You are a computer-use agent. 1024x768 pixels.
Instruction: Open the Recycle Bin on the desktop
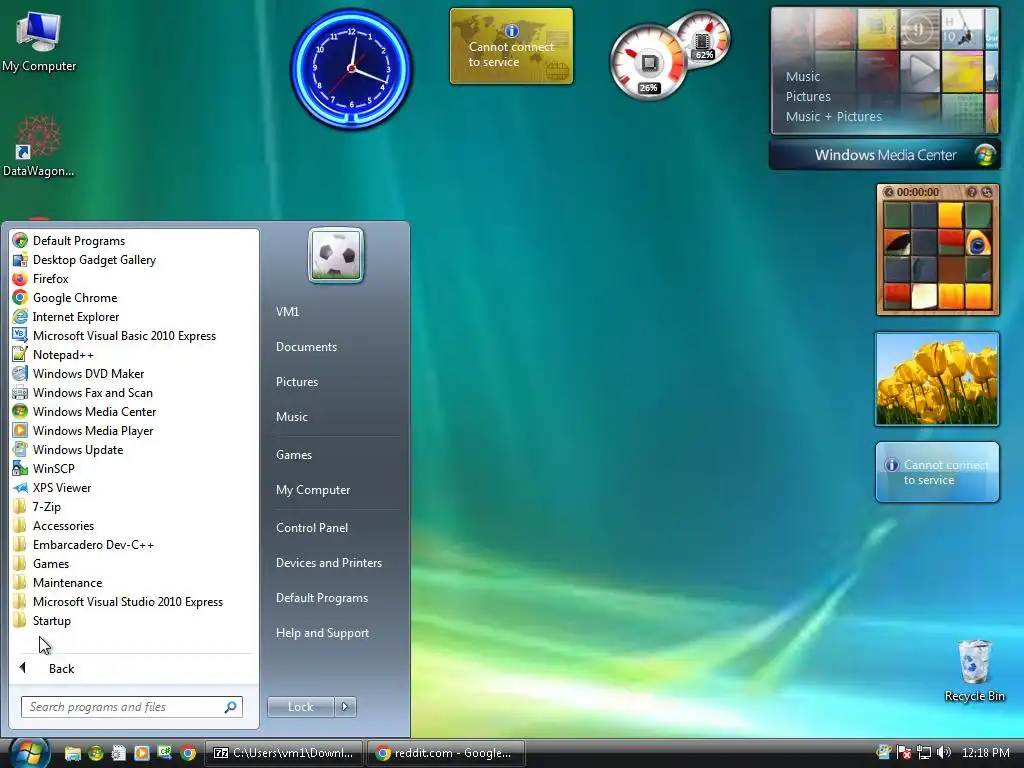[974, 670]
